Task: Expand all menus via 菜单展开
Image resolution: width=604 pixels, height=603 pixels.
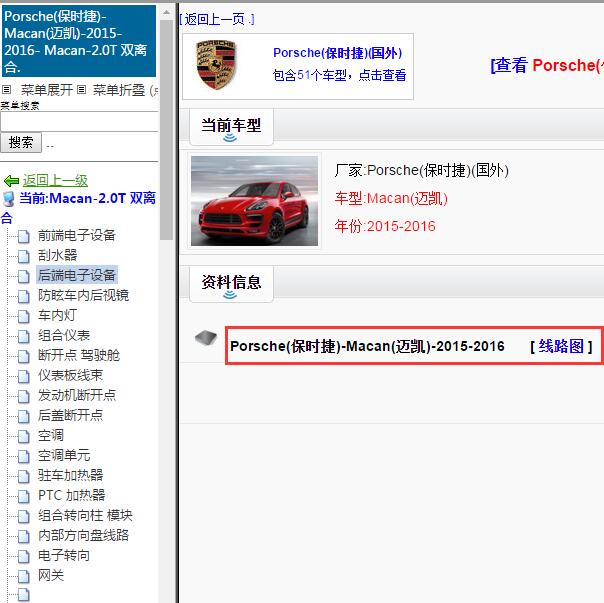Action: click(x=47, y=90)
